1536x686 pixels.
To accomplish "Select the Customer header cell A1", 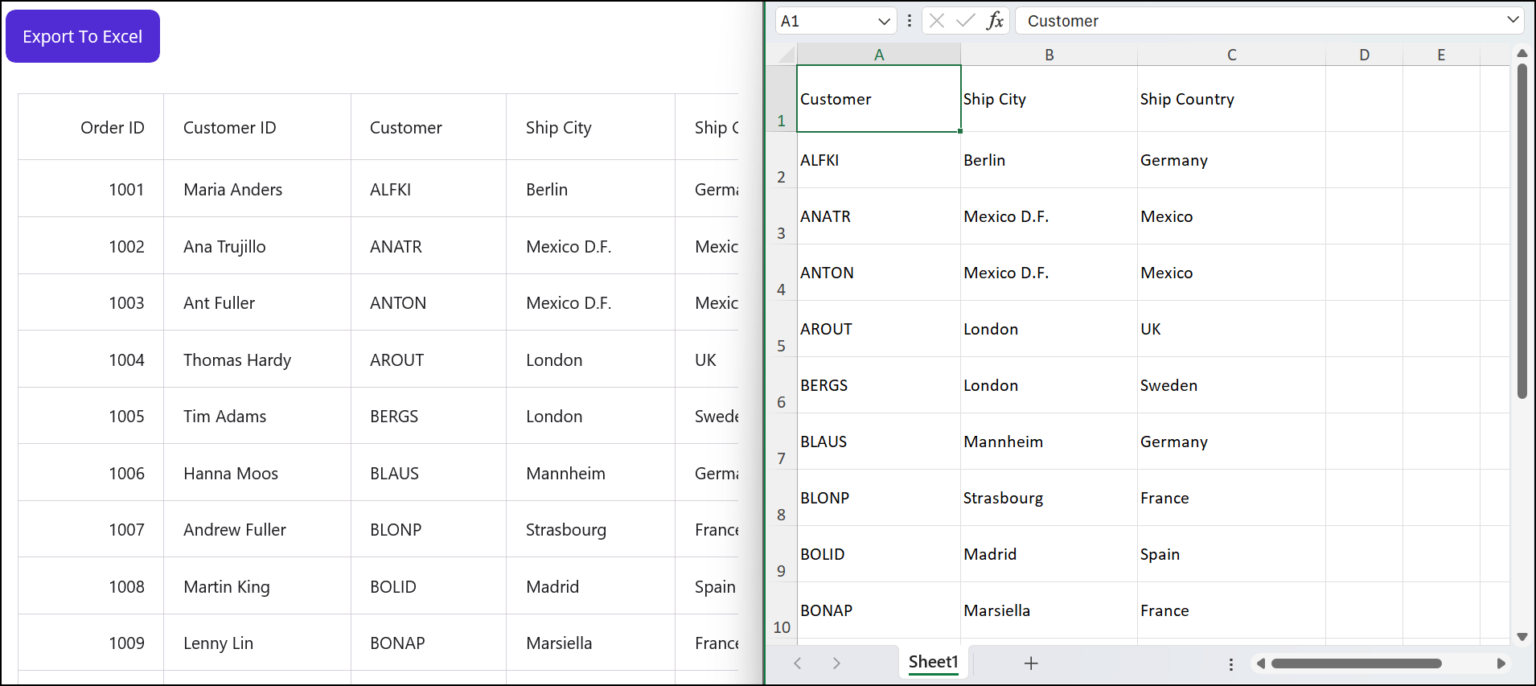I will coord(878,99).
